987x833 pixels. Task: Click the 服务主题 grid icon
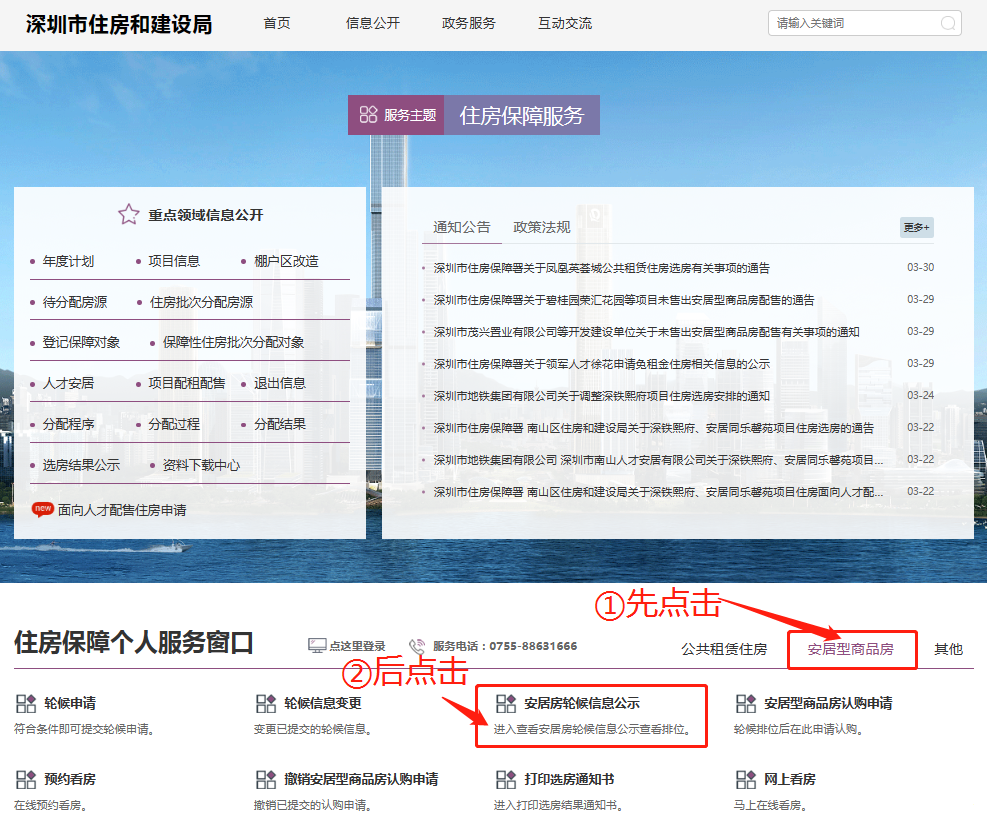[x=368, y=115]
